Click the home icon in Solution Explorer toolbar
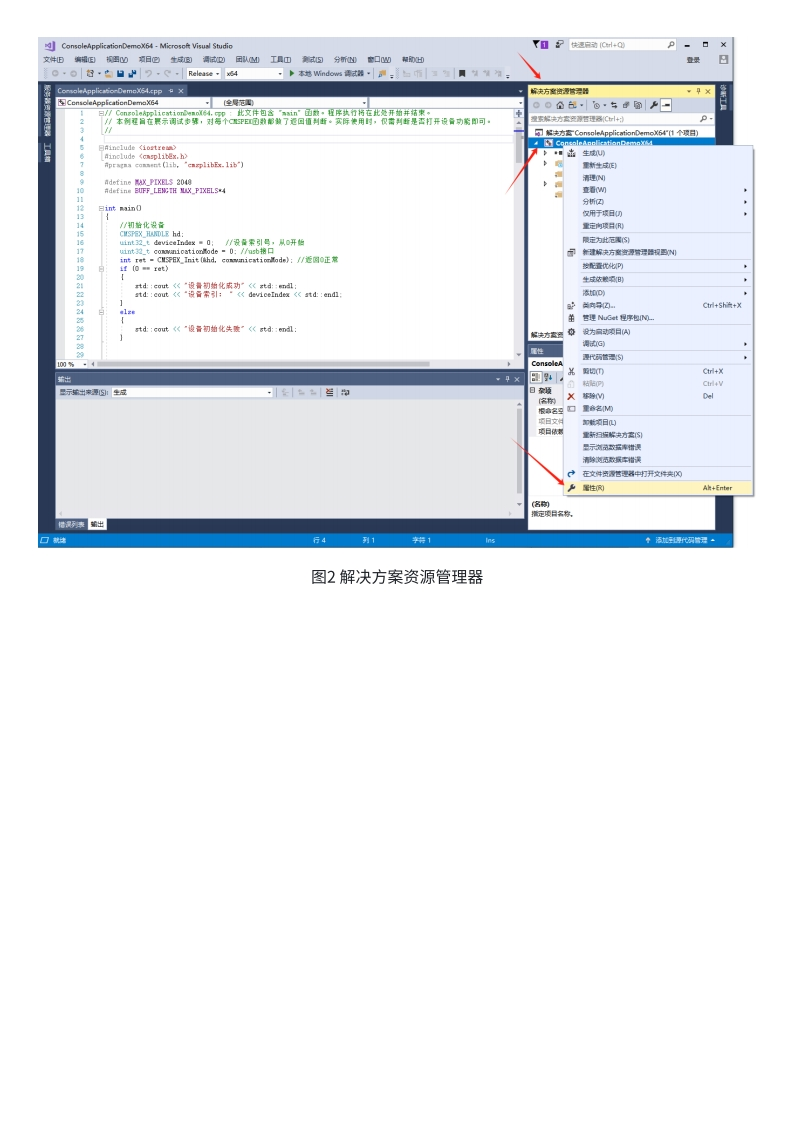Screen dimensions: 793x1122 pyautogui.click(x=560, y=105)
